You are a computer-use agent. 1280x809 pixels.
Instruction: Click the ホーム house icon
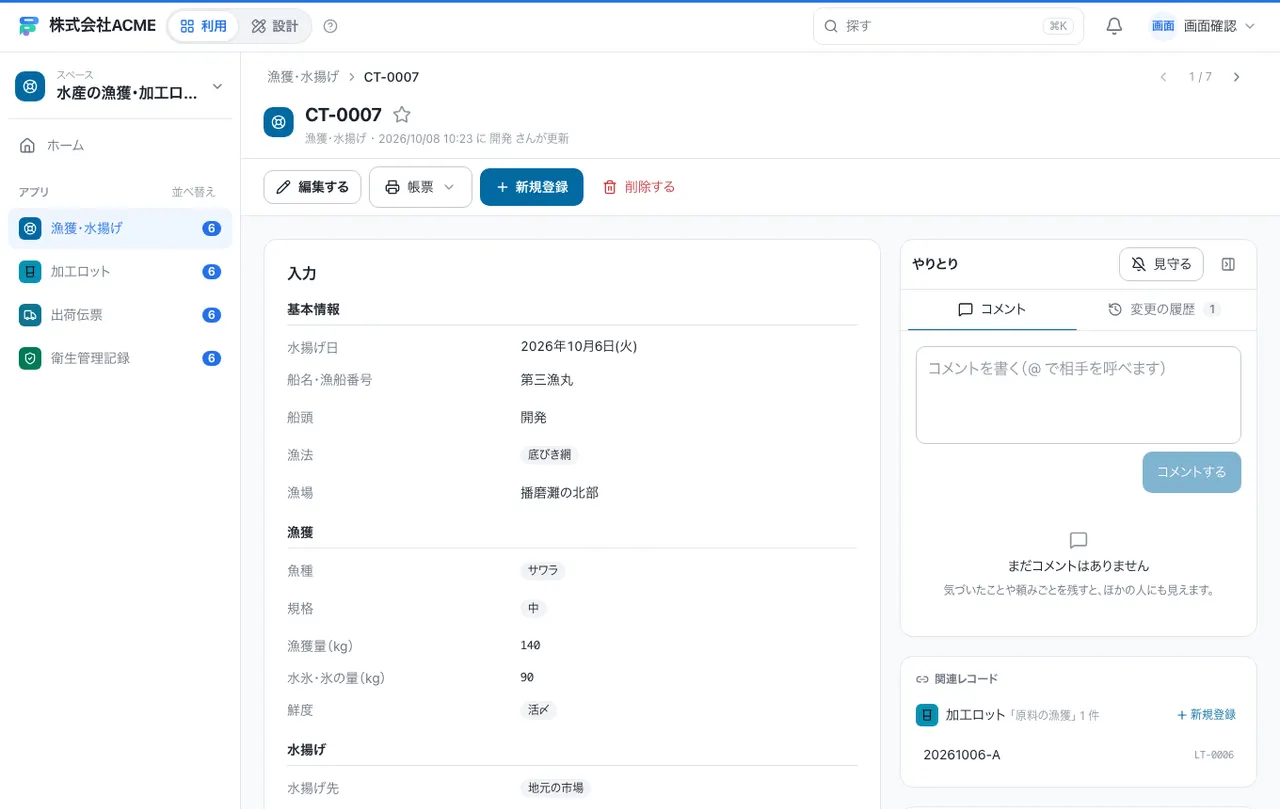click(x=28, y=146)
